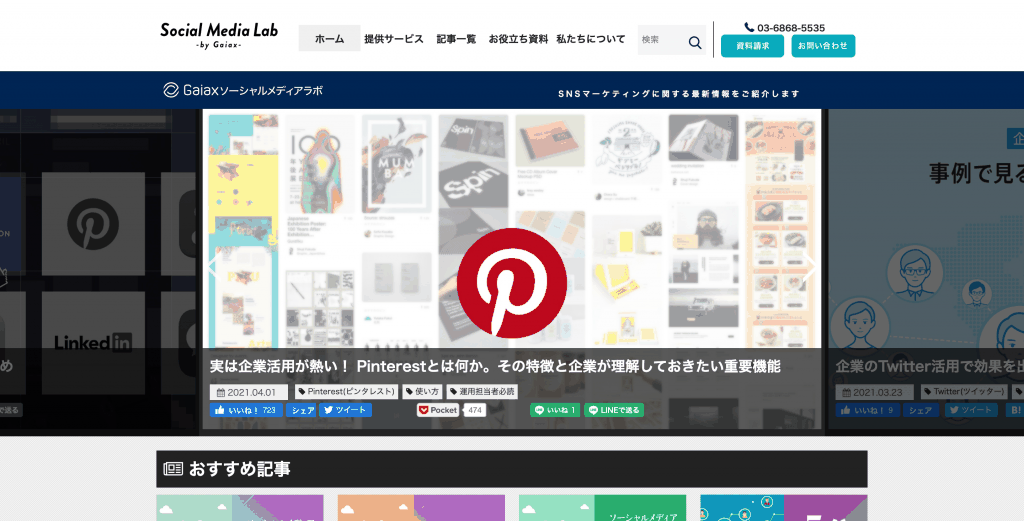Click the Facebook いいね！ 723 button
This screenshot has height=521, width=1024.
pos(246,410)
